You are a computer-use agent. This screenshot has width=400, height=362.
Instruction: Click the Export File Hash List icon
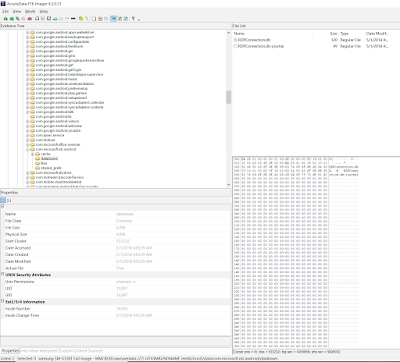(100, 19)
